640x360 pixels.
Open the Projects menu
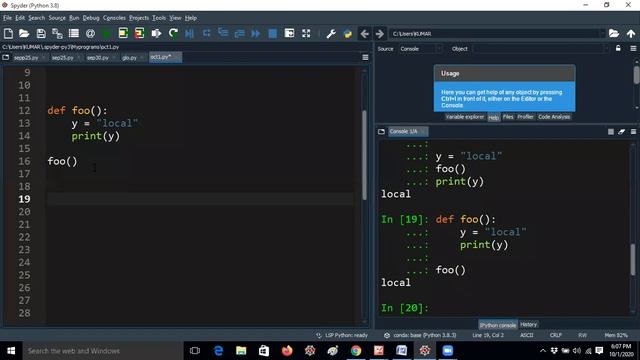coord(139,18)
